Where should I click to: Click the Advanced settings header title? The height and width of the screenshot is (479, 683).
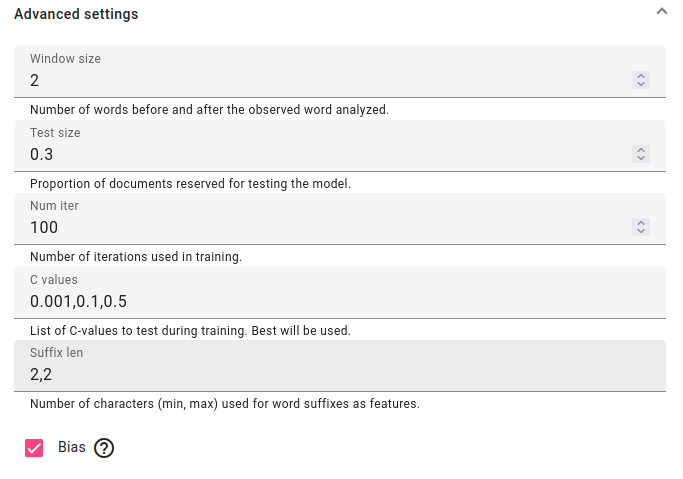[x=76, y=14]
